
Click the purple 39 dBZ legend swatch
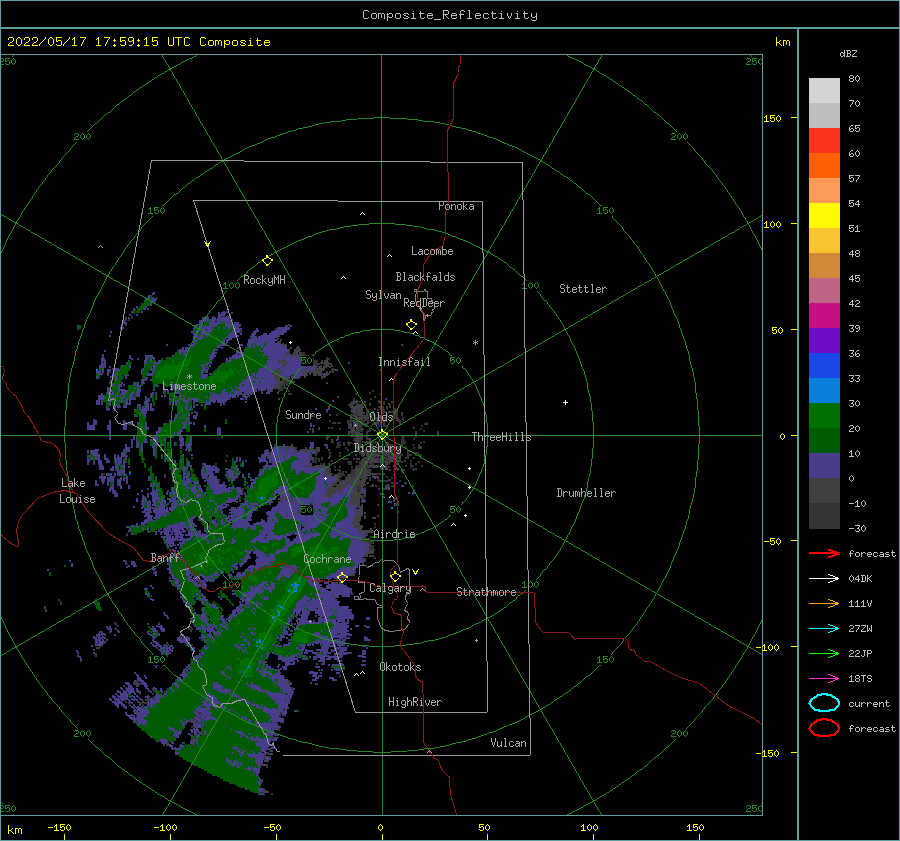(x=824, y=340)
